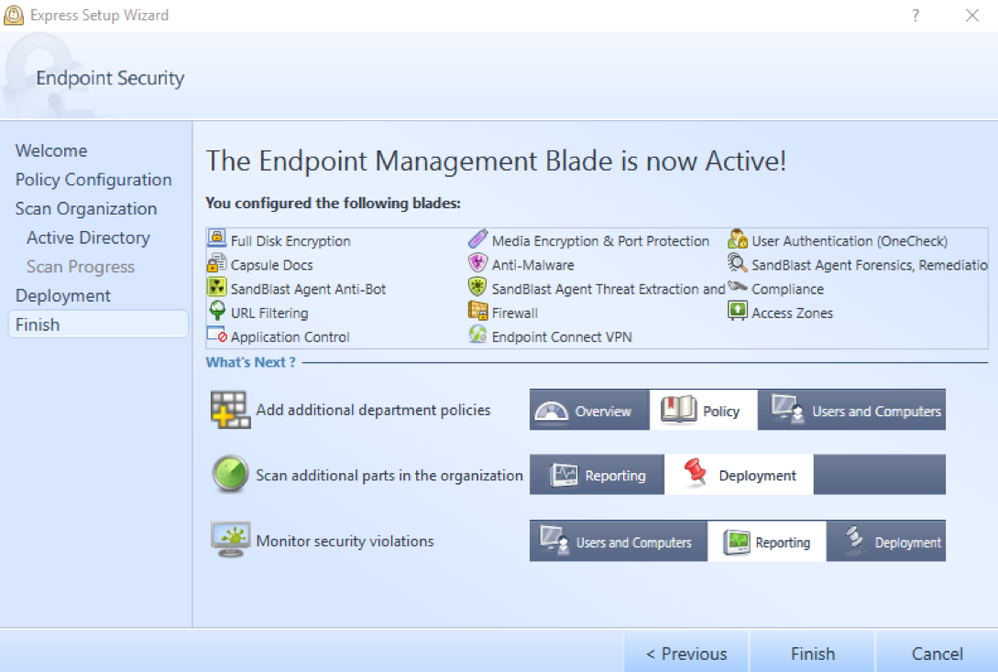Open help with the question mark button
Screen dimensions: 998x672
point(915,15)
